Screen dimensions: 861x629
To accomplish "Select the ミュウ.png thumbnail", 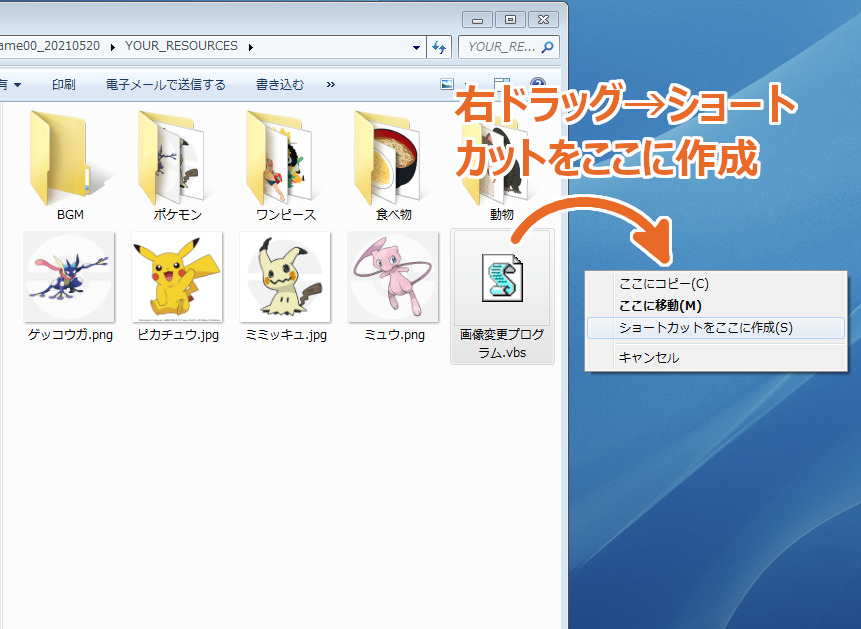I will (x=393, y=277).
